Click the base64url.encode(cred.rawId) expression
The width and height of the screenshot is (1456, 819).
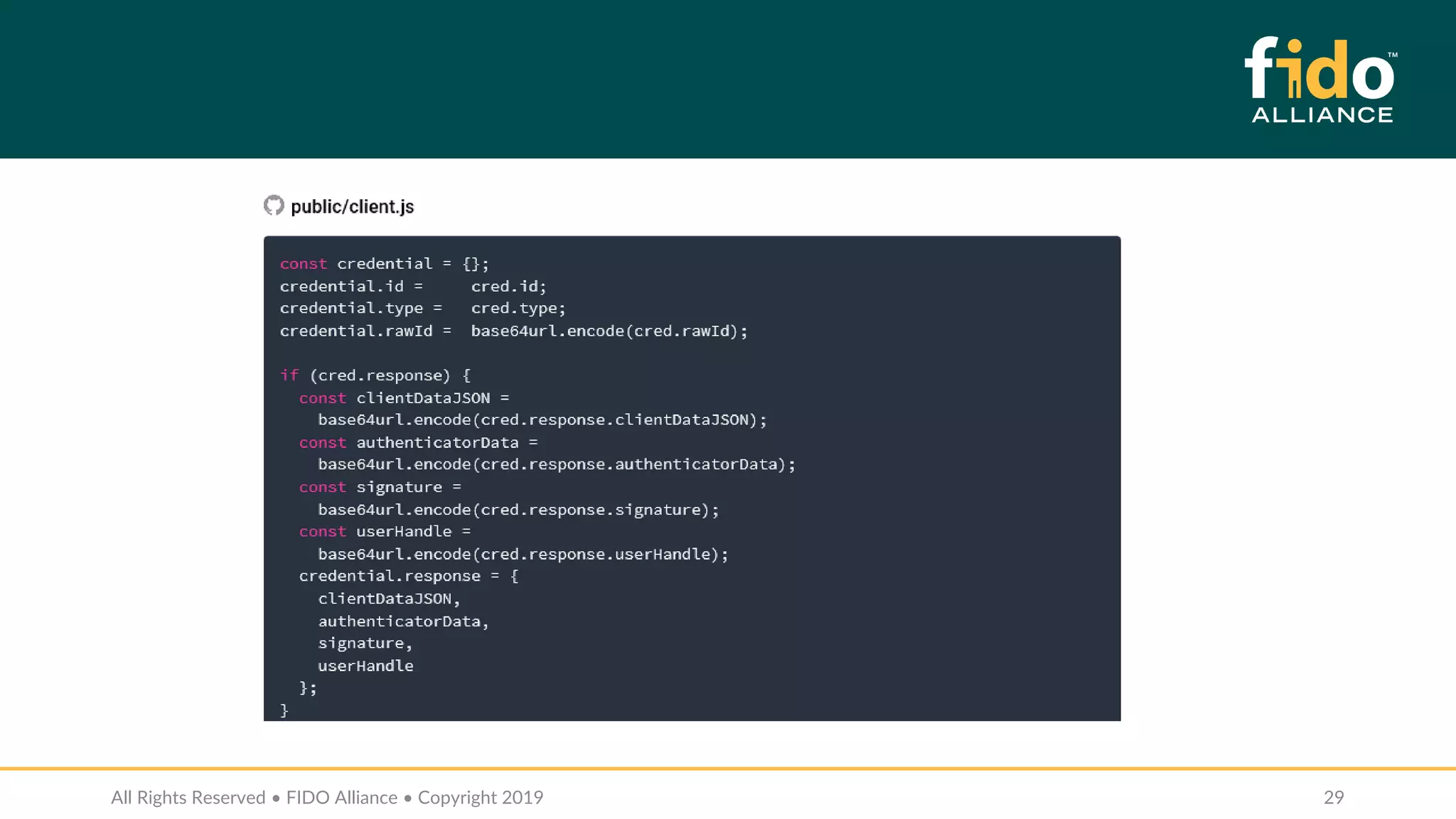click(x=609, y=331)
